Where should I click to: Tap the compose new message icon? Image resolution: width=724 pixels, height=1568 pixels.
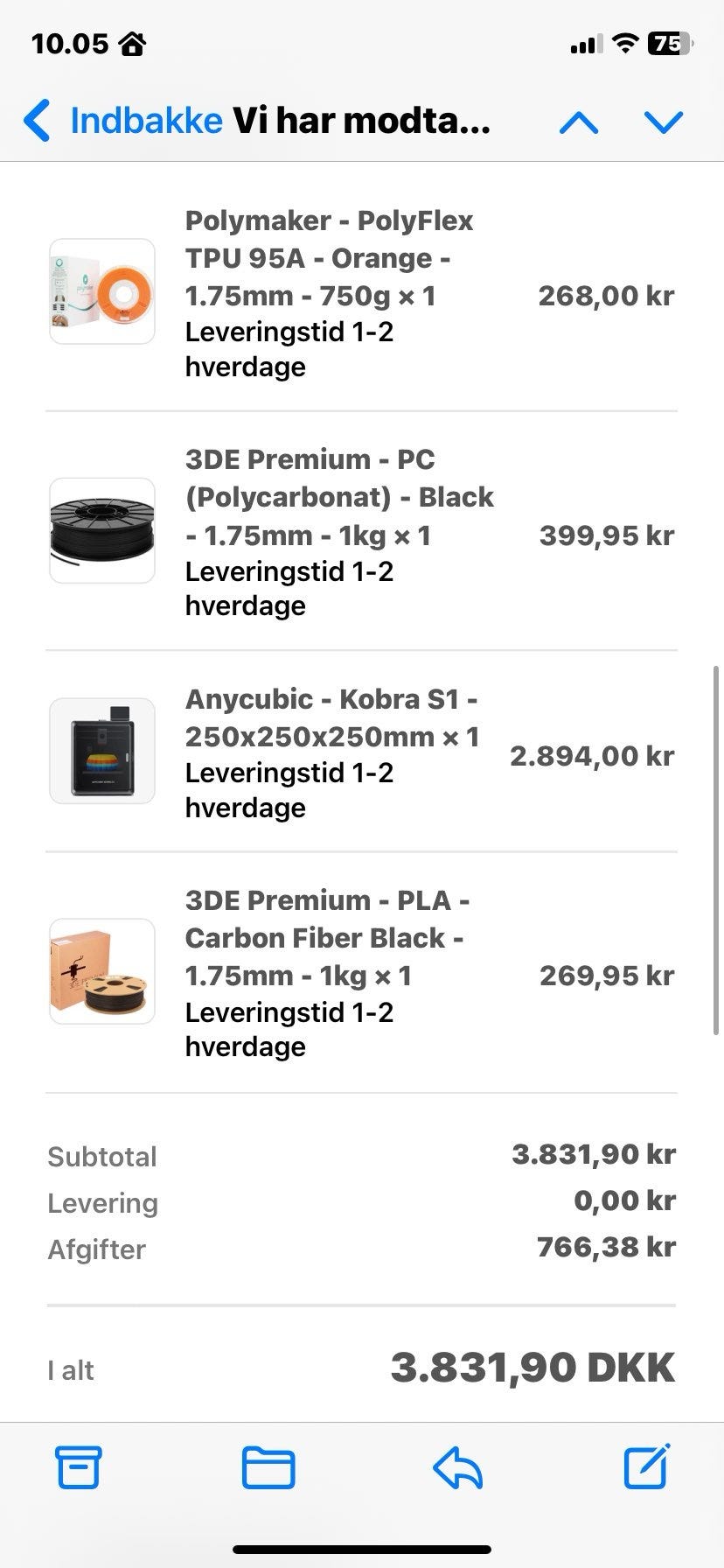647,1466
